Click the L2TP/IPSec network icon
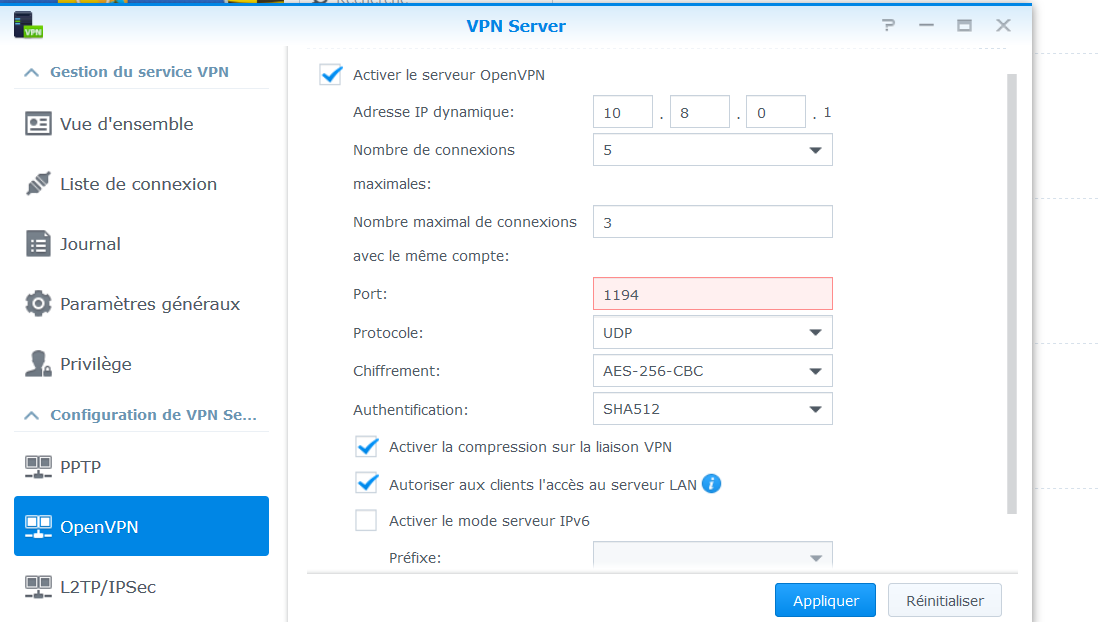This screenshot has height=622, width=1099. click(38, 586)
